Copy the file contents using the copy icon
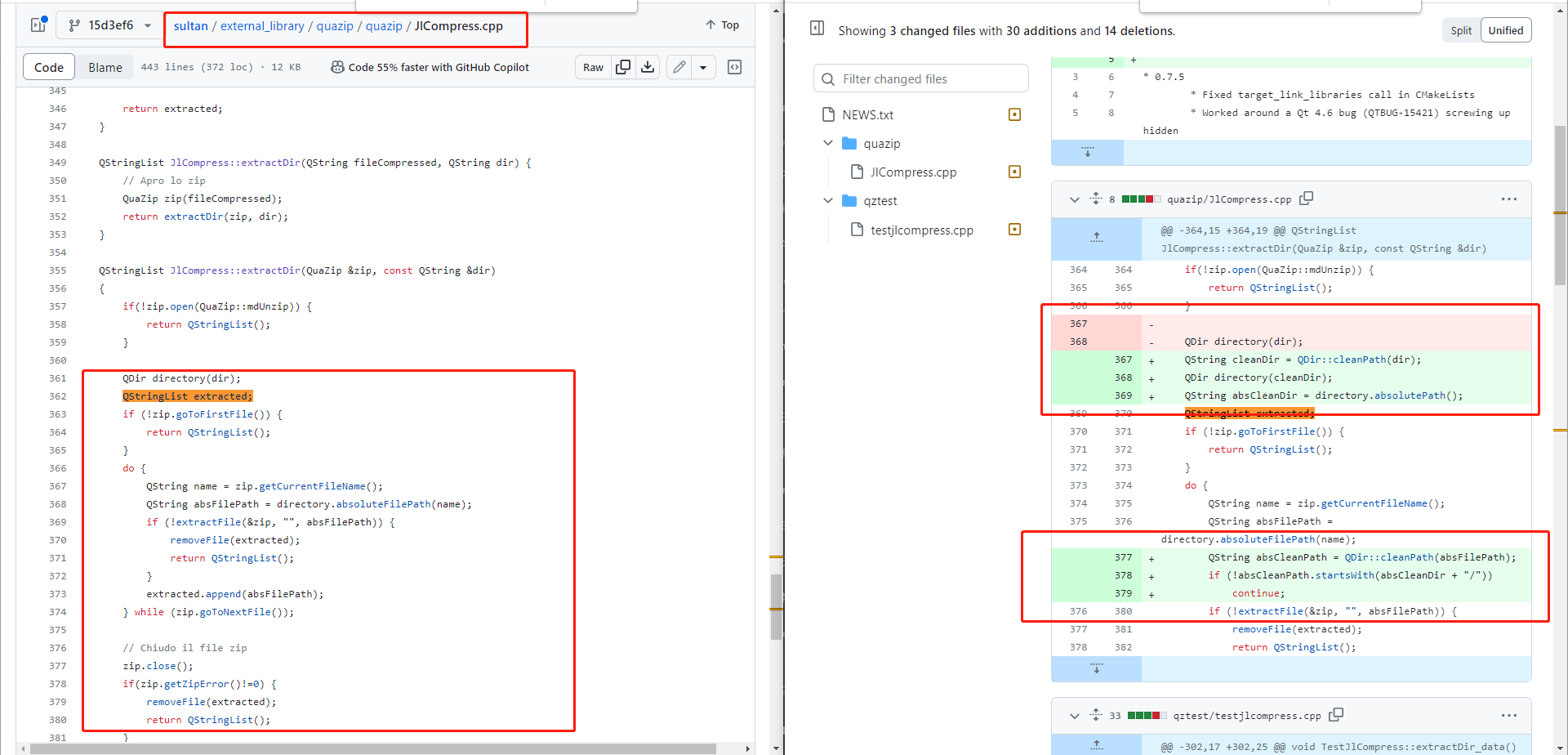The width and height of the screenshot is (1568, 755). point(623,67)
